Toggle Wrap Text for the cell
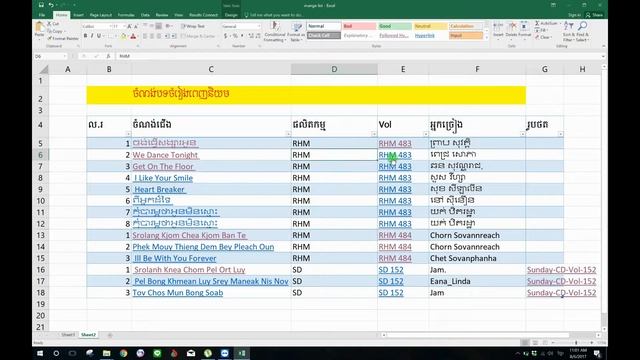Viewport: 640px width, 360px height. (x=193, y=26)
